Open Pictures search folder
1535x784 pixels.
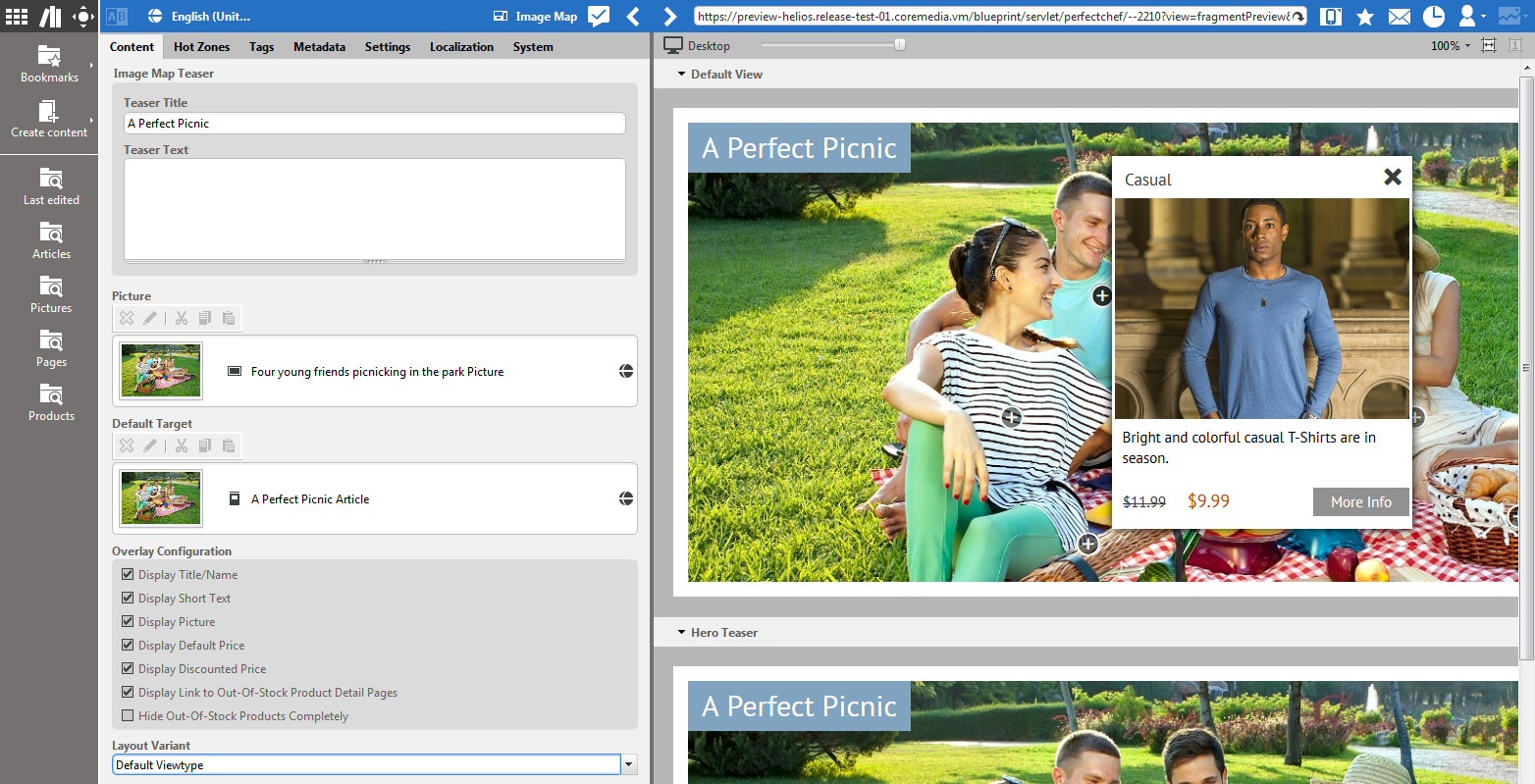pyautogui.click(x=51, y=294)
